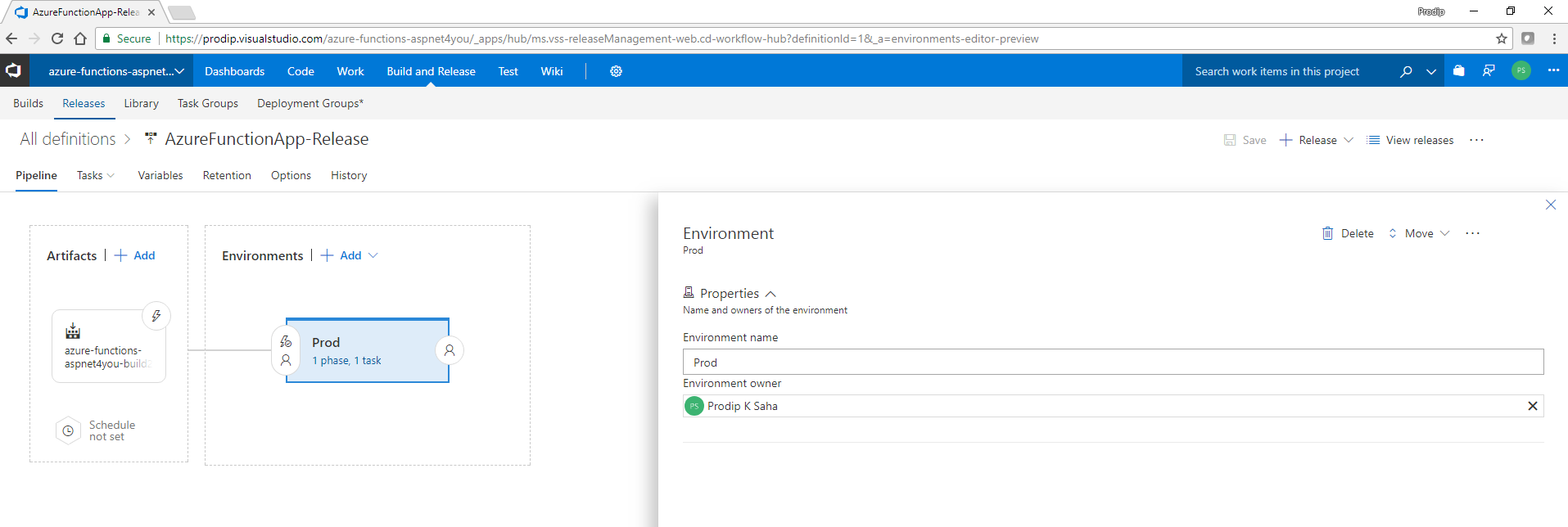Open the marketplace shopping bag icon
Image resolution: width=1568 pixels, height=527 pixels.
[1458, 71]
